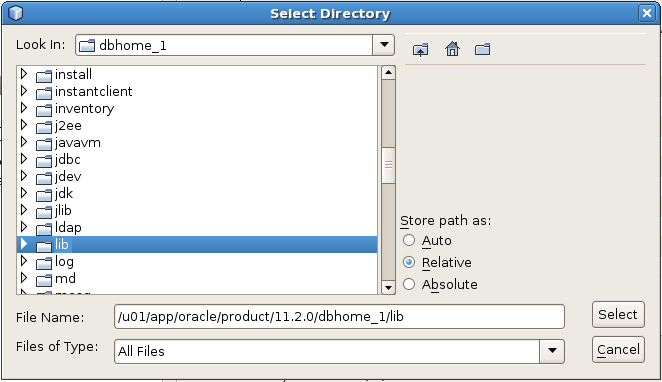Click the jdk folder icon
This screenshot has height=382, width=662.
(x=43, y=195)
